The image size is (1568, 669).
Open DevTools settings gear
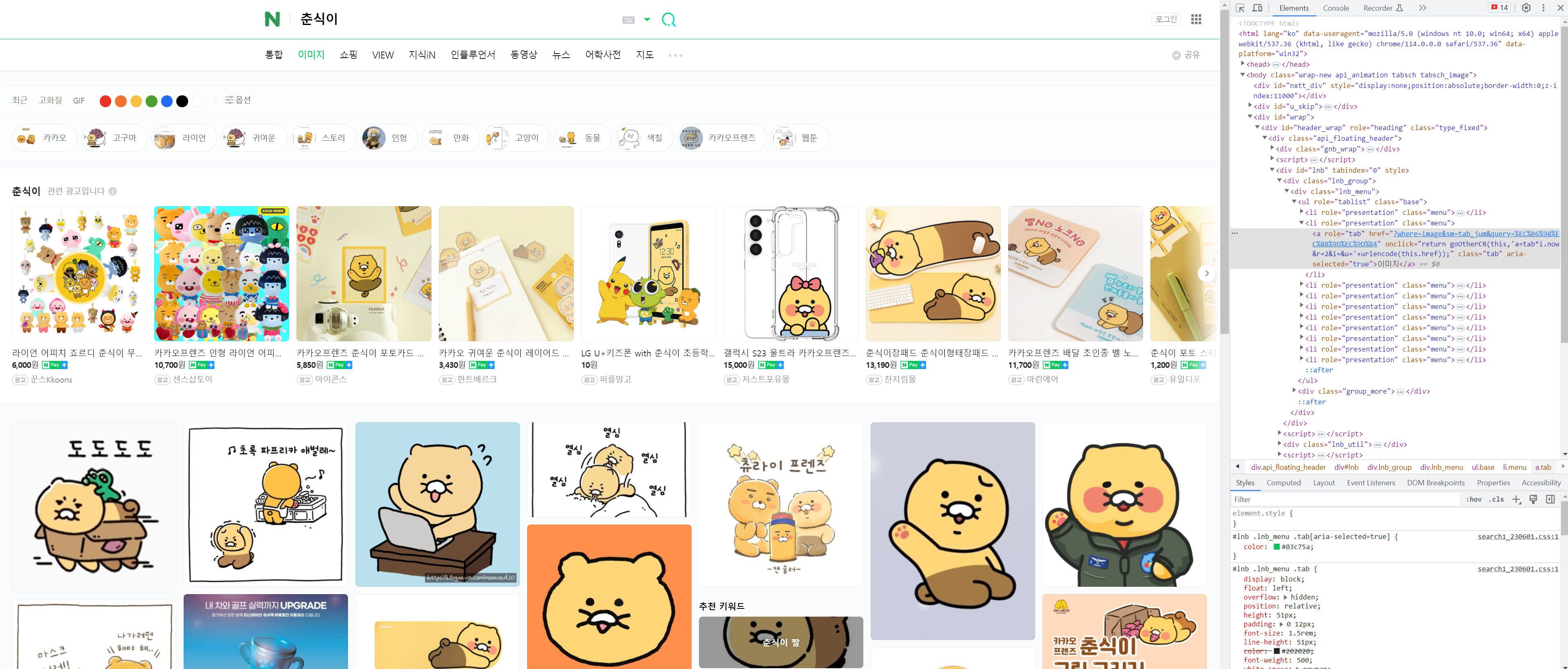click(1526, 8)
